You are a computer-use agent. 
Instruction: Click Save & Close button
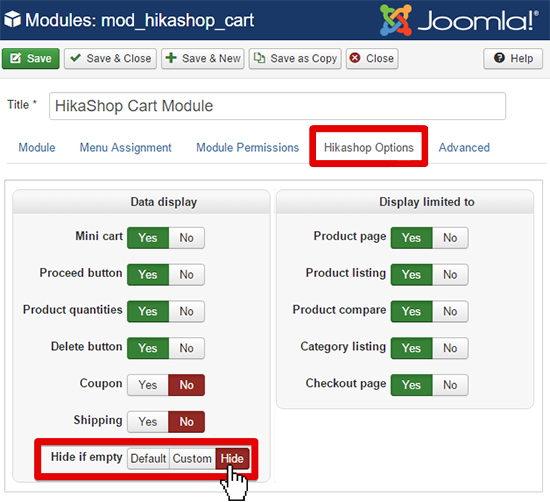110,58
